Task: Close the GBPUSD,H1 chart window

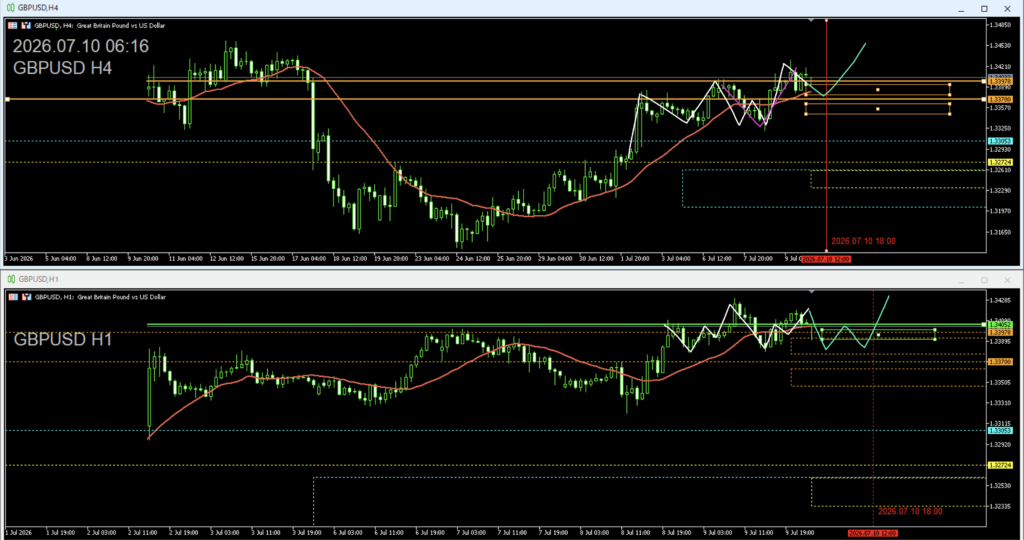Action: [x=1007, y=280]
